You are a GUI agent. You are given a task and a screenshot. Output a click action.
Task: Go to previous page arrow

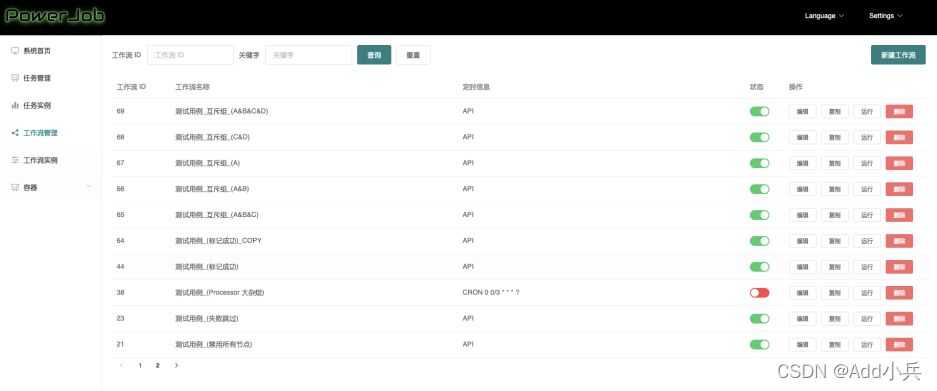(x=121, y=365)
